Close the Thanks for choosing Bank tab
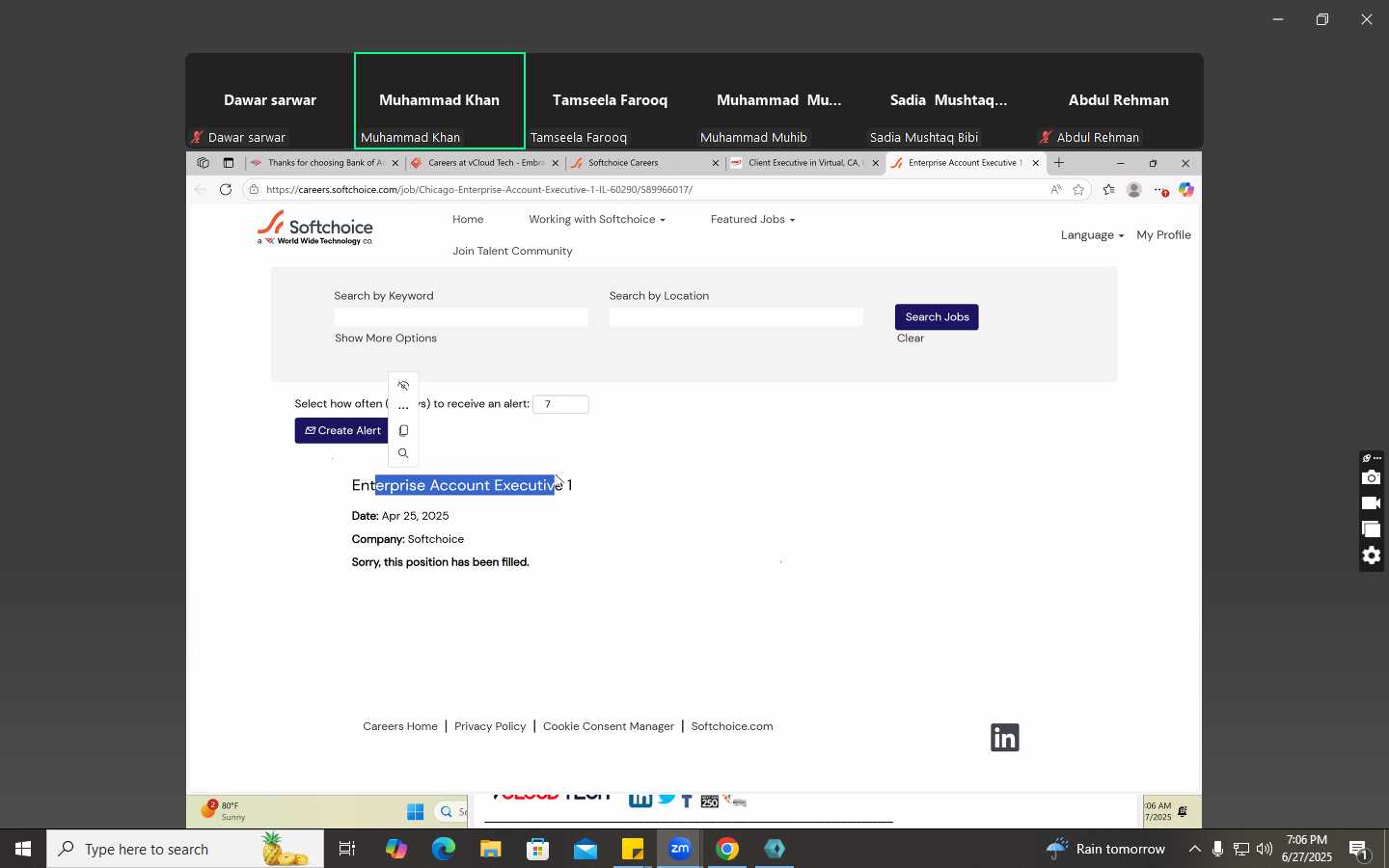Image resolution: width=1389 pixels, height=868 pixels. click(x=395, y=163)
